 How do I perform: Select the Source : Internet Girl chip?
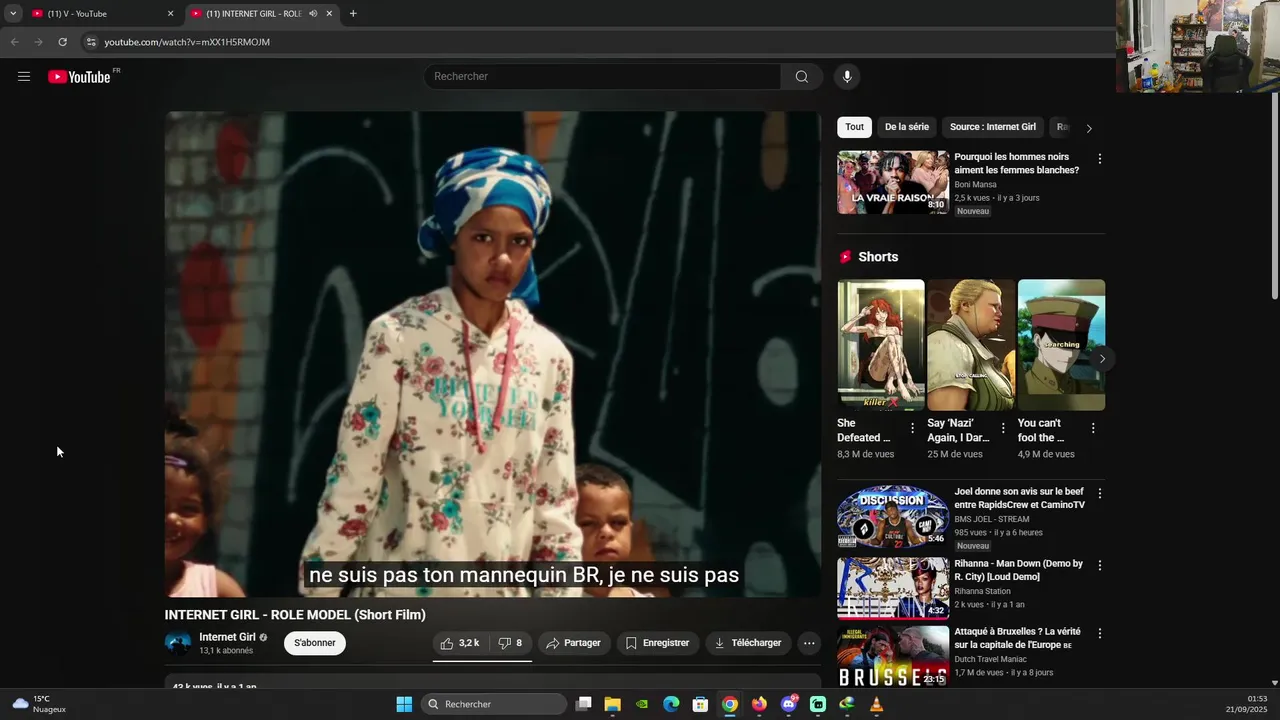[993, 127]
